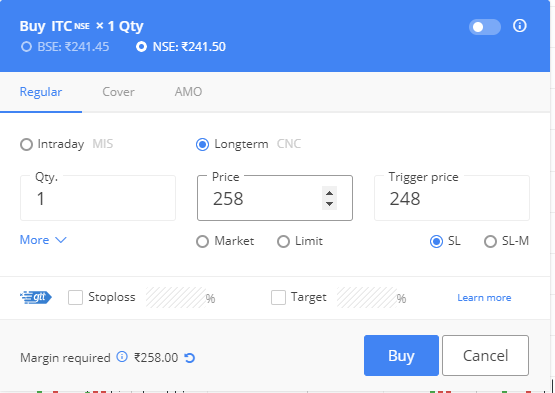Increase price with the up stepper arrow

click(329, 193)
